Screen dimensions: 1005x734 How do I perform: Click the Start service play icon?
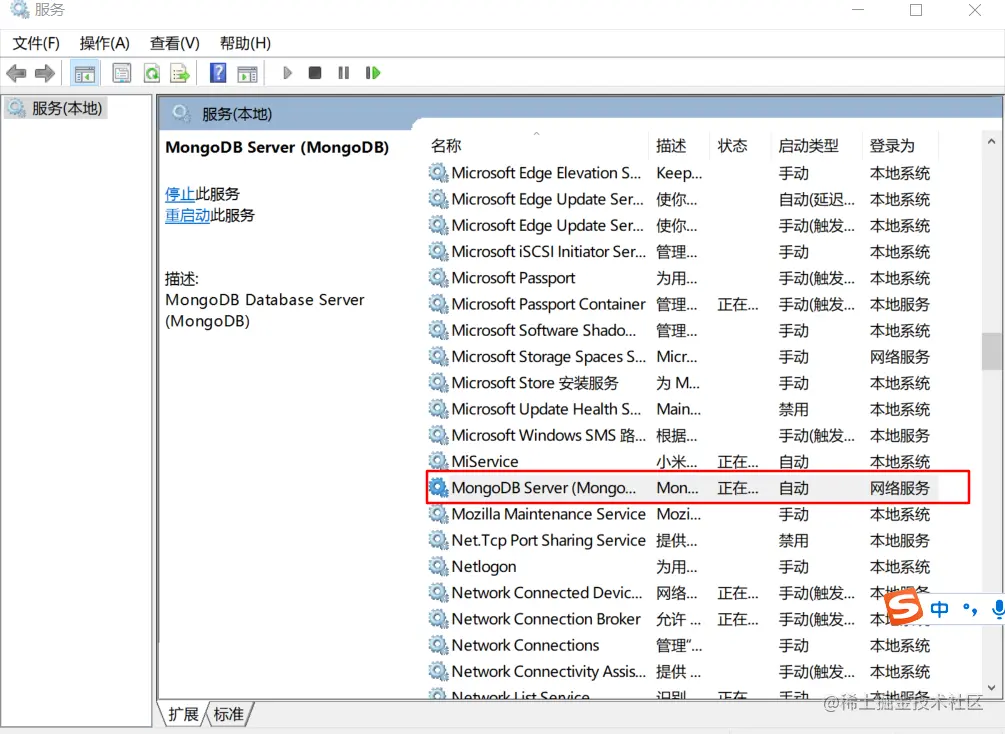click(287, 73)
